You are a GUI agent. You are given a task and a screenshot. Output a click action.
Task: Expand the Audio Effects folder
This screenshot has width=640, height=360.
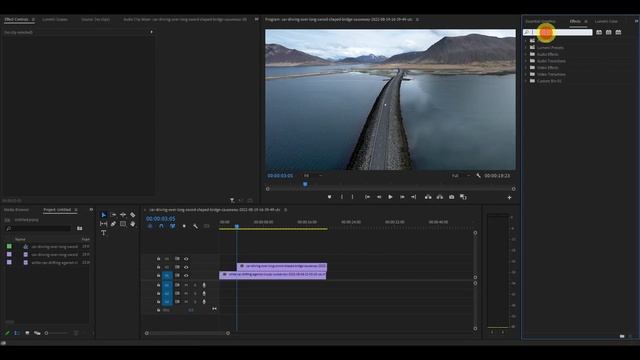point(526,54)
